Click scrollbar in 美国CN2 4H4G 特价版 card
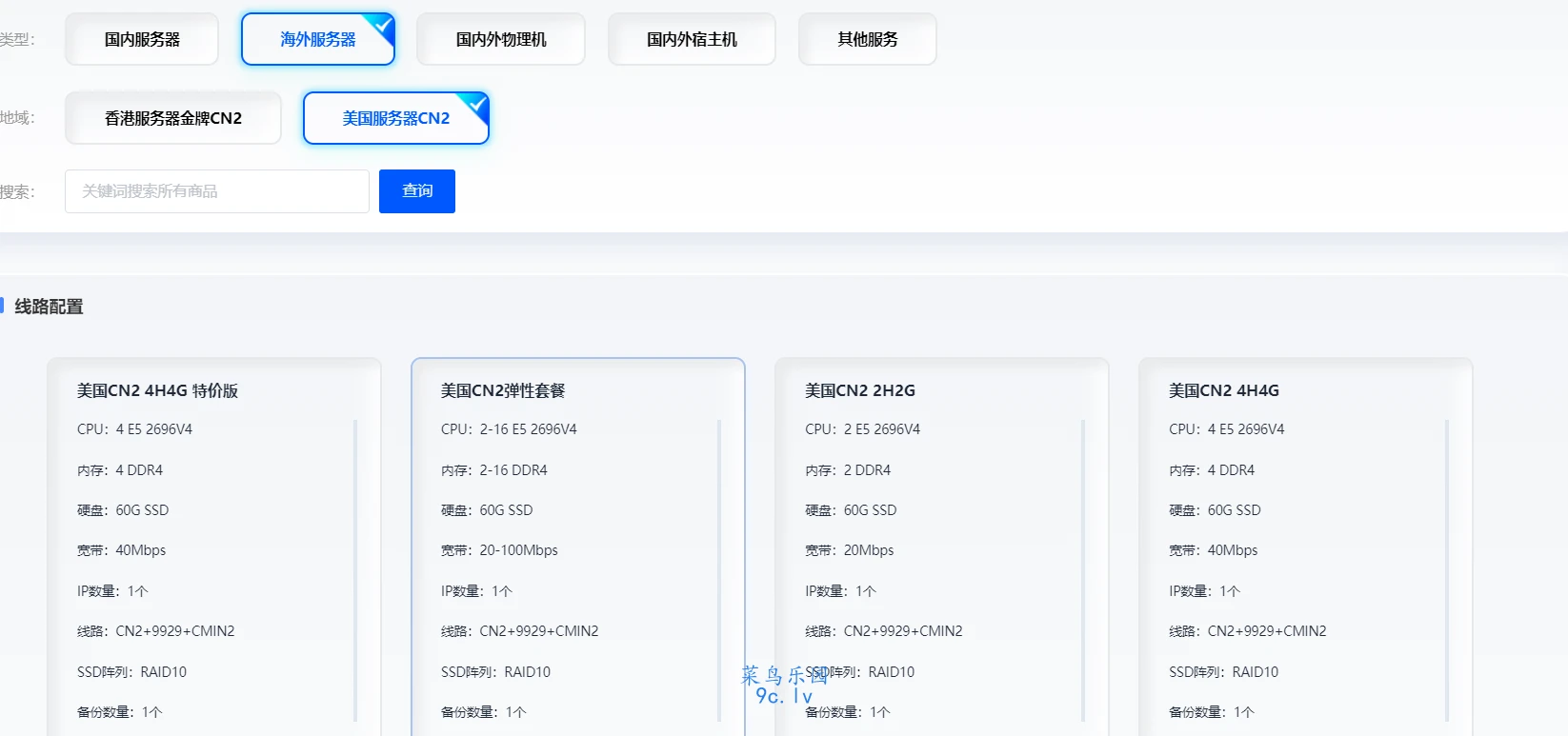Screen dimensions: 1568x736 coord(355,569)
